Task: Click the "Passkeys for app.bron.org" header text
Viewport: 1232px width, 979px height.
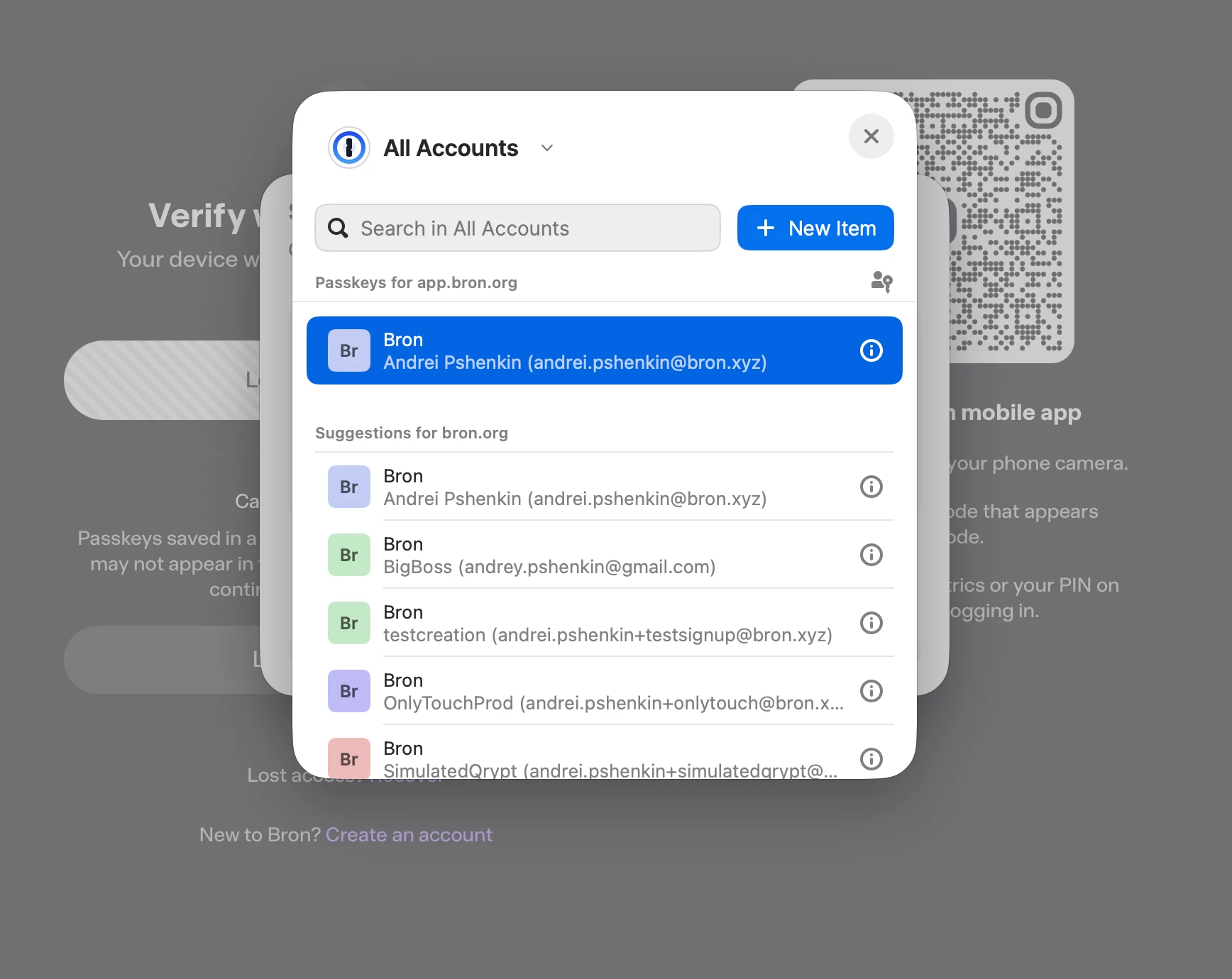Action: 416,282
